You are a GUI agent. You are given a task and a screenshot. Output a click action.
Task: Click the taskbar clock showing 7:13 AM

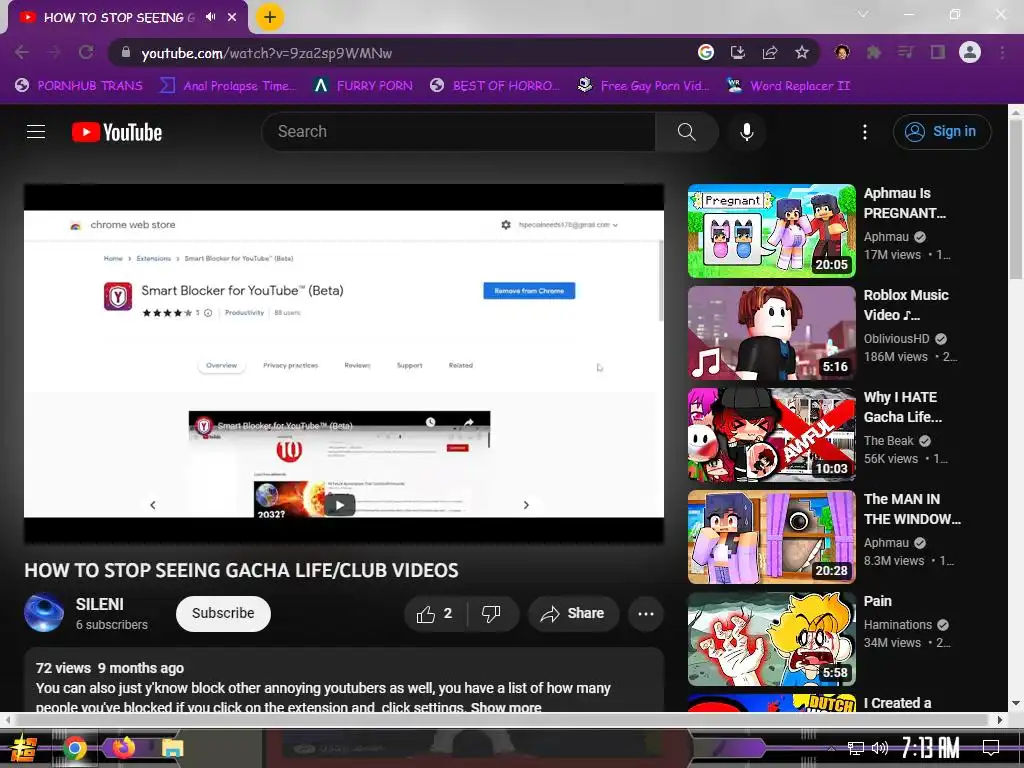click(x=930, y=747)
